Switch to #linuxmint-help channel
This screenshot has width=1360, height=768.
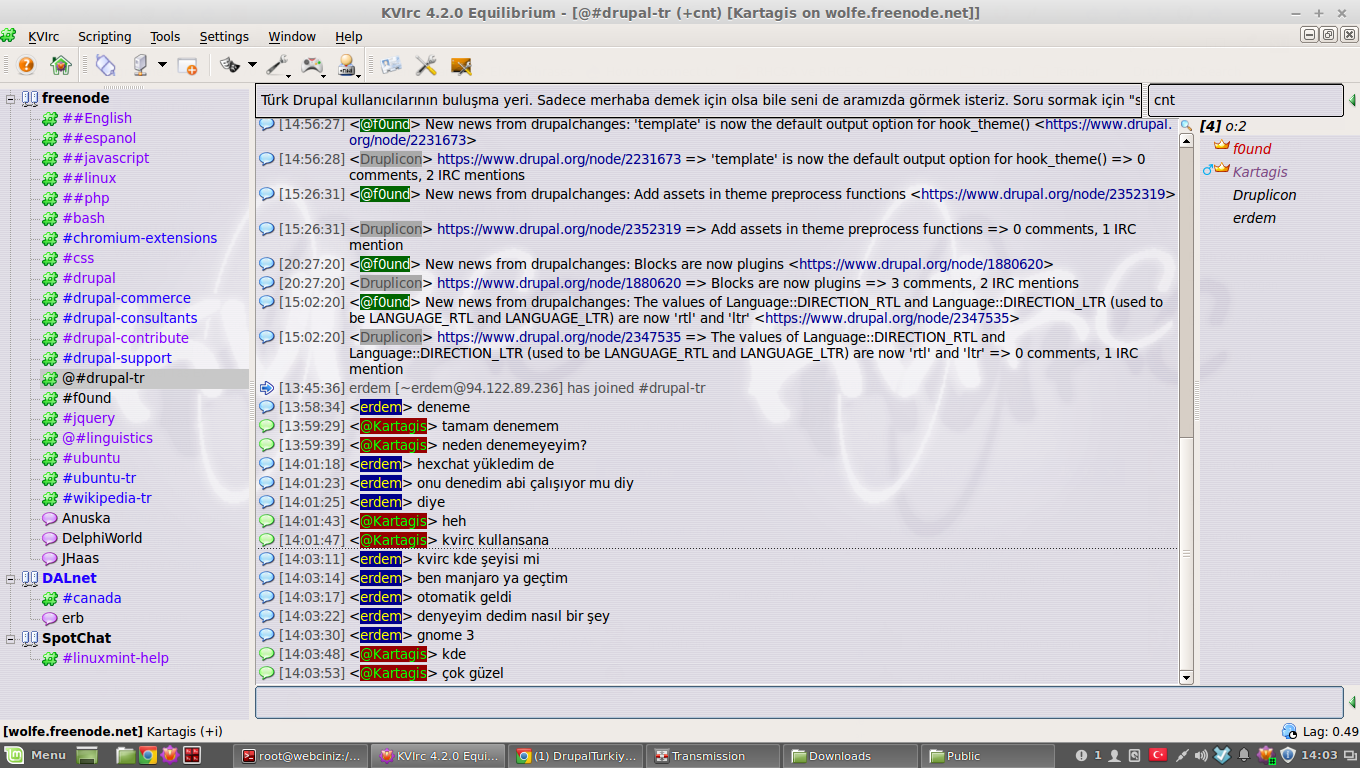(115, 658)
